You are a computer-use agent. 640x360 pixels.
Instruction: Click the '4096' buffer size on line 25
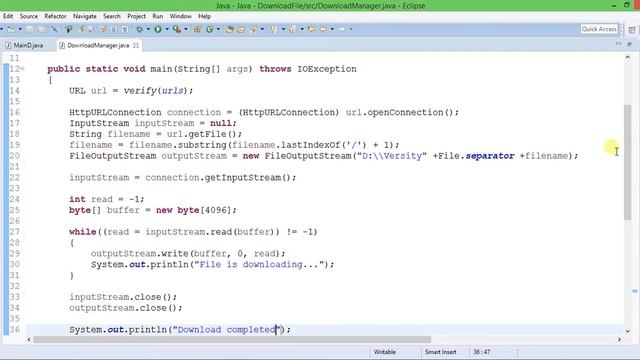pyautogui.click(x=216, y=210)
